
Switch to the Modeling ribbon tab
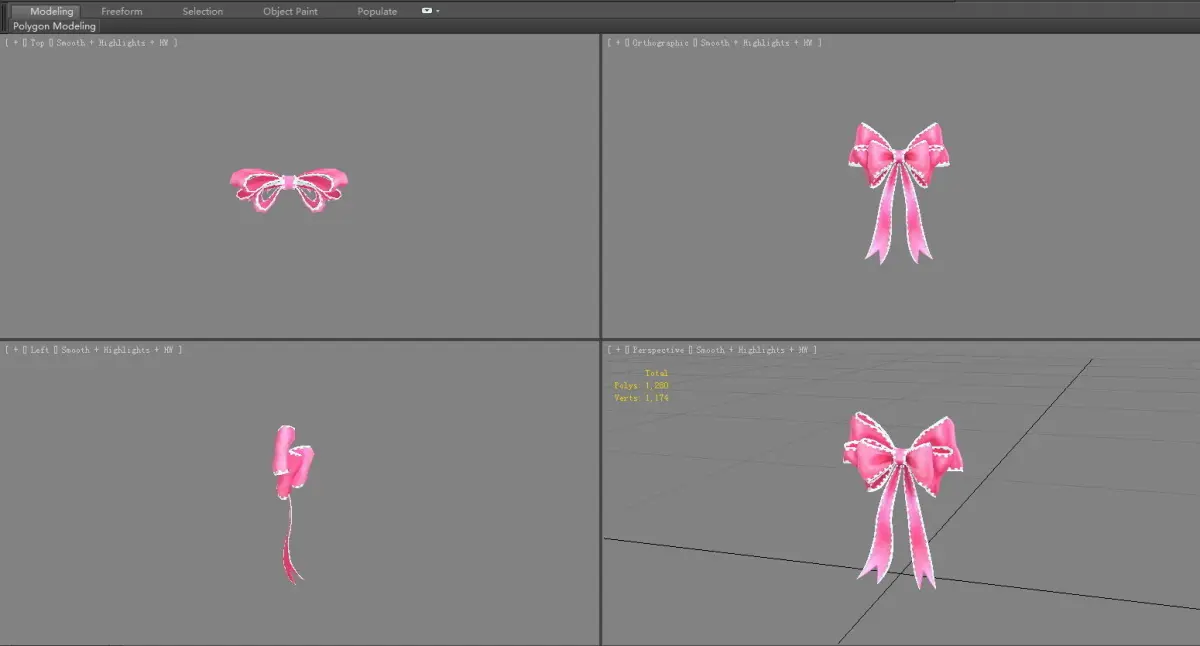coord(46,11)
